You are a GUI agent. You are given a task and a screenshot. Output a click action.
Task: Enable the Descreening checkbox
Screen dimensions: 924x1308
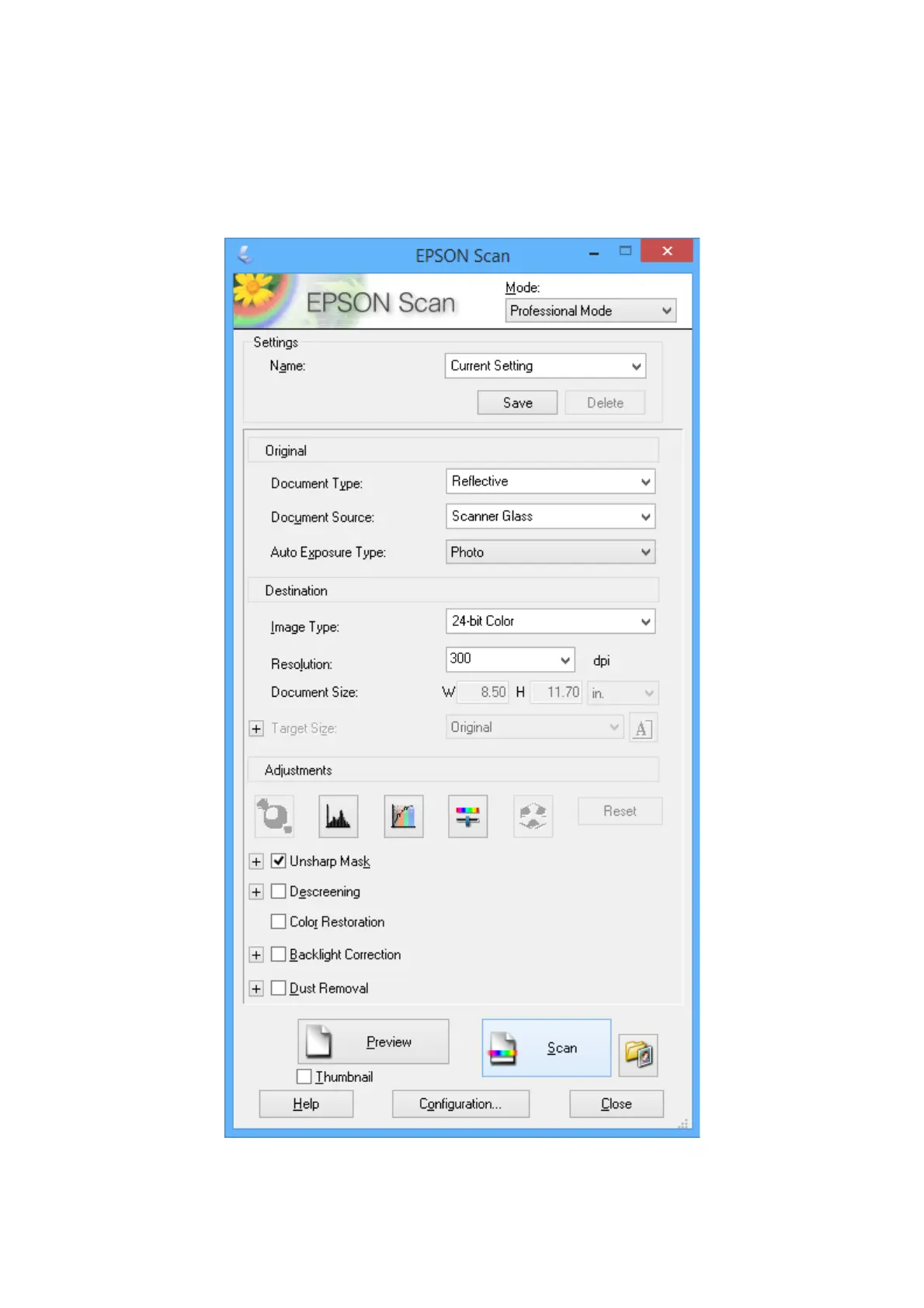pyautogui.click(x=279, y=891)
